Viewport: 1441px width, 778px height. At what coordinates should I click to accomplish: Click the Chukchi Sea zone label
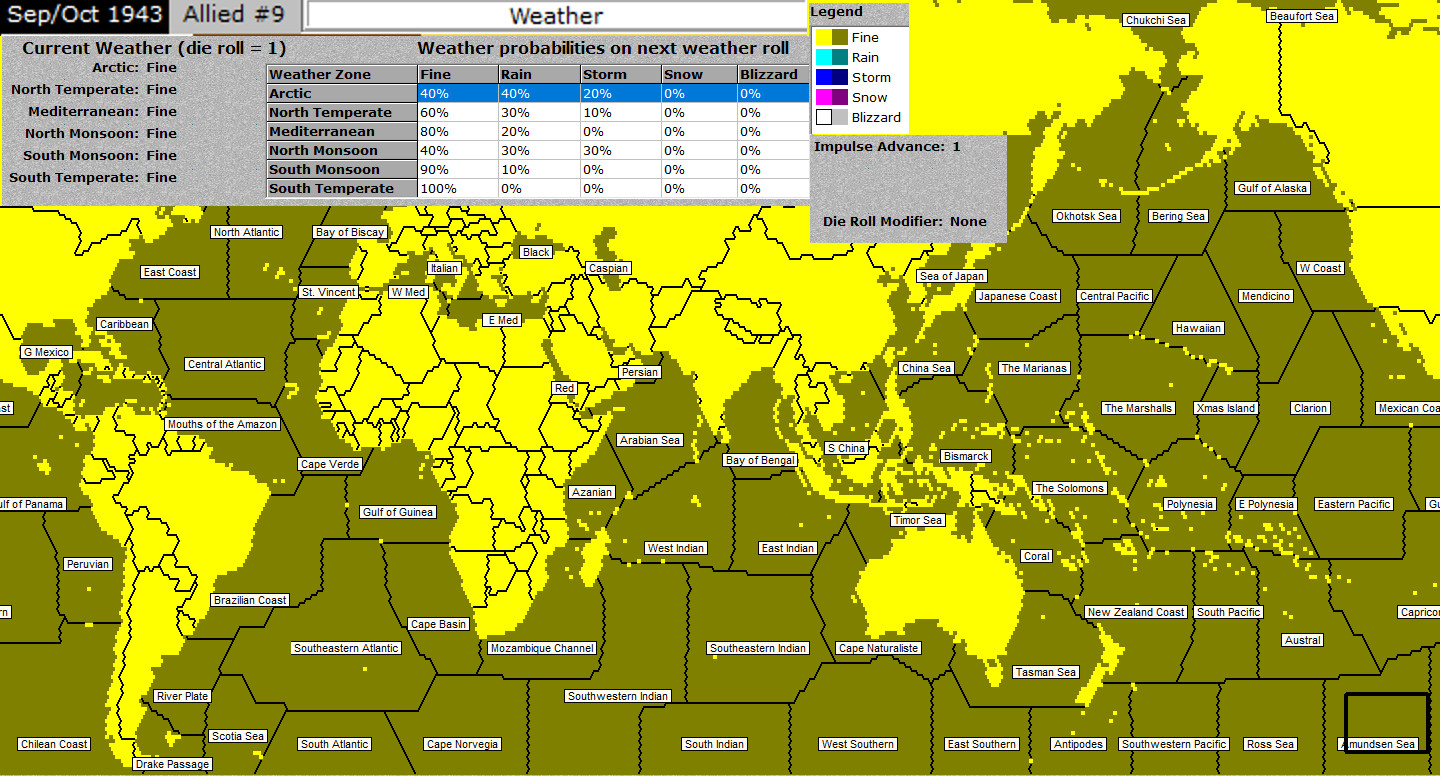[x=1156, y=20]
